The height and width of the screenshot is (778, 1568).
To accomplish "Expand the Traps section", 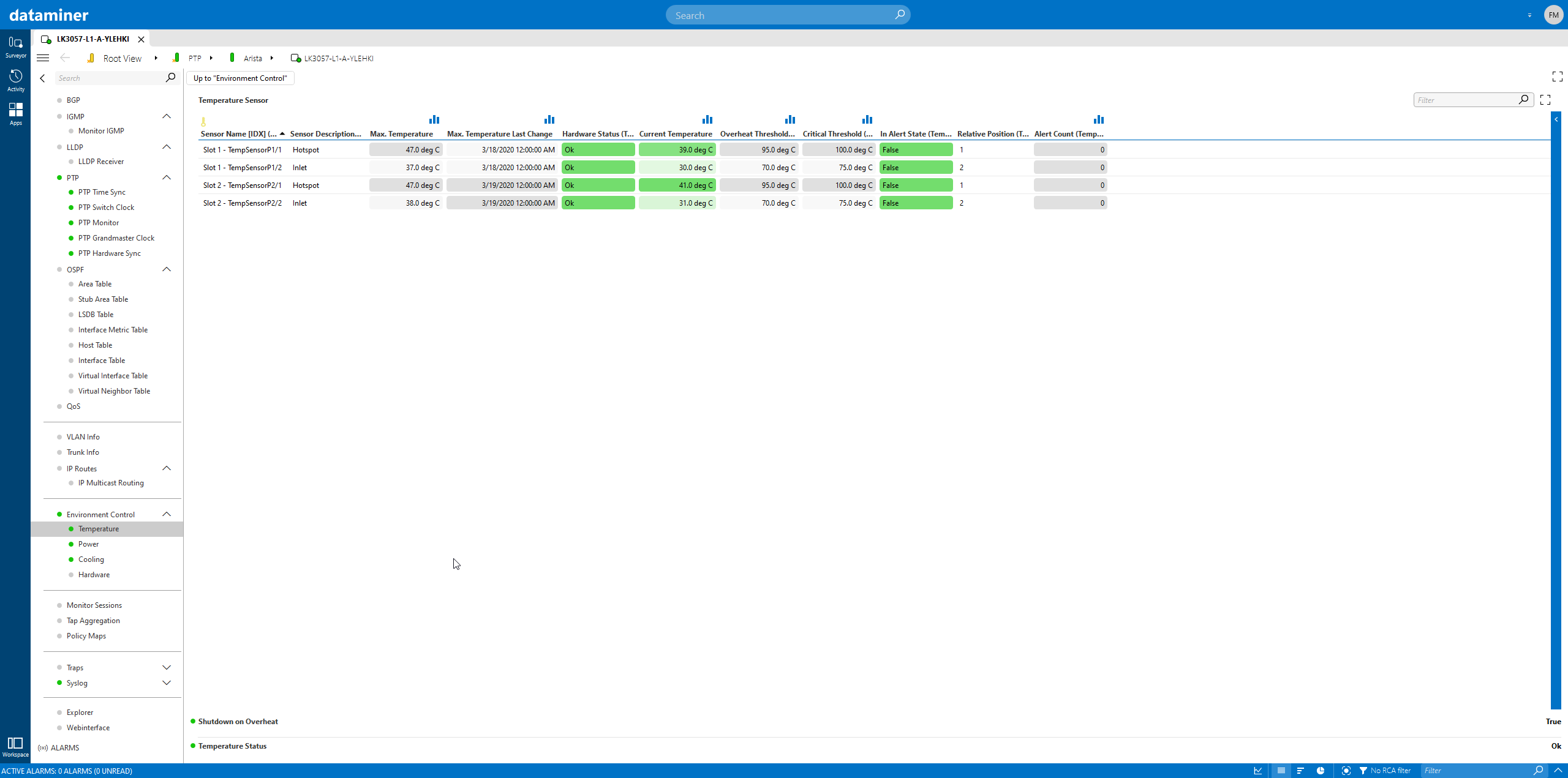I will 167,667.
